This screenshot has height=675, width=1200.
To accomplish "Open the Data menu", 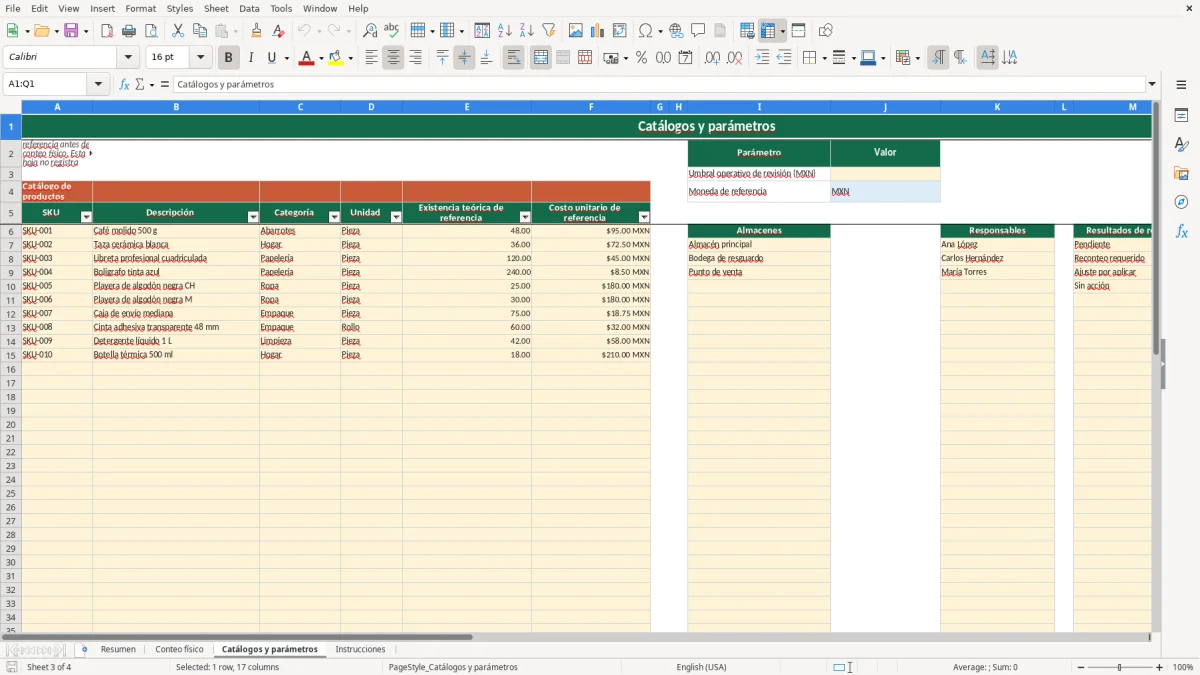I will pyautogui.click(x=249, y=8).
